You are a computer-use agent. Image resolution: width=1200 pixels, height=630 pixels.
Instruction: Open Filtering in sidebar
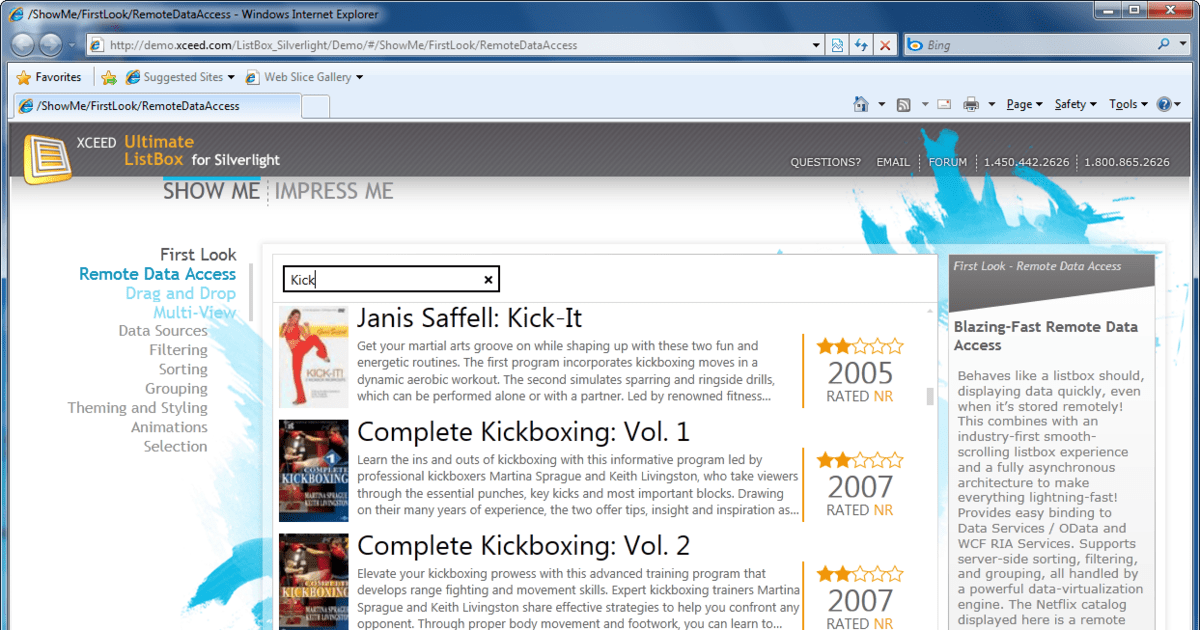[x=178, y=350]
